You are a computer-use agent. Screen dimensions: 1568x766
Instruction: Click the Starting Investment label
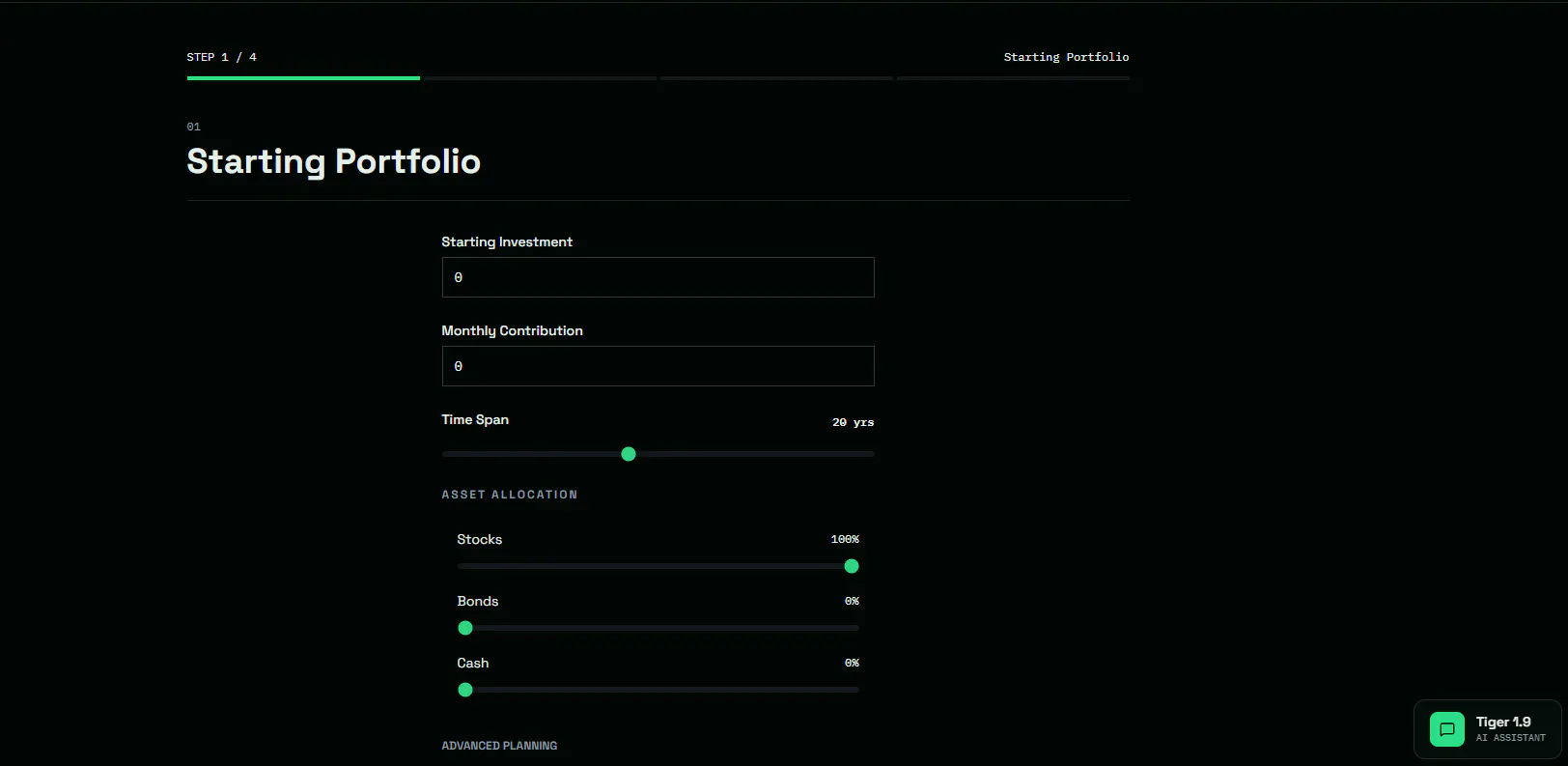tap(507, 241)
